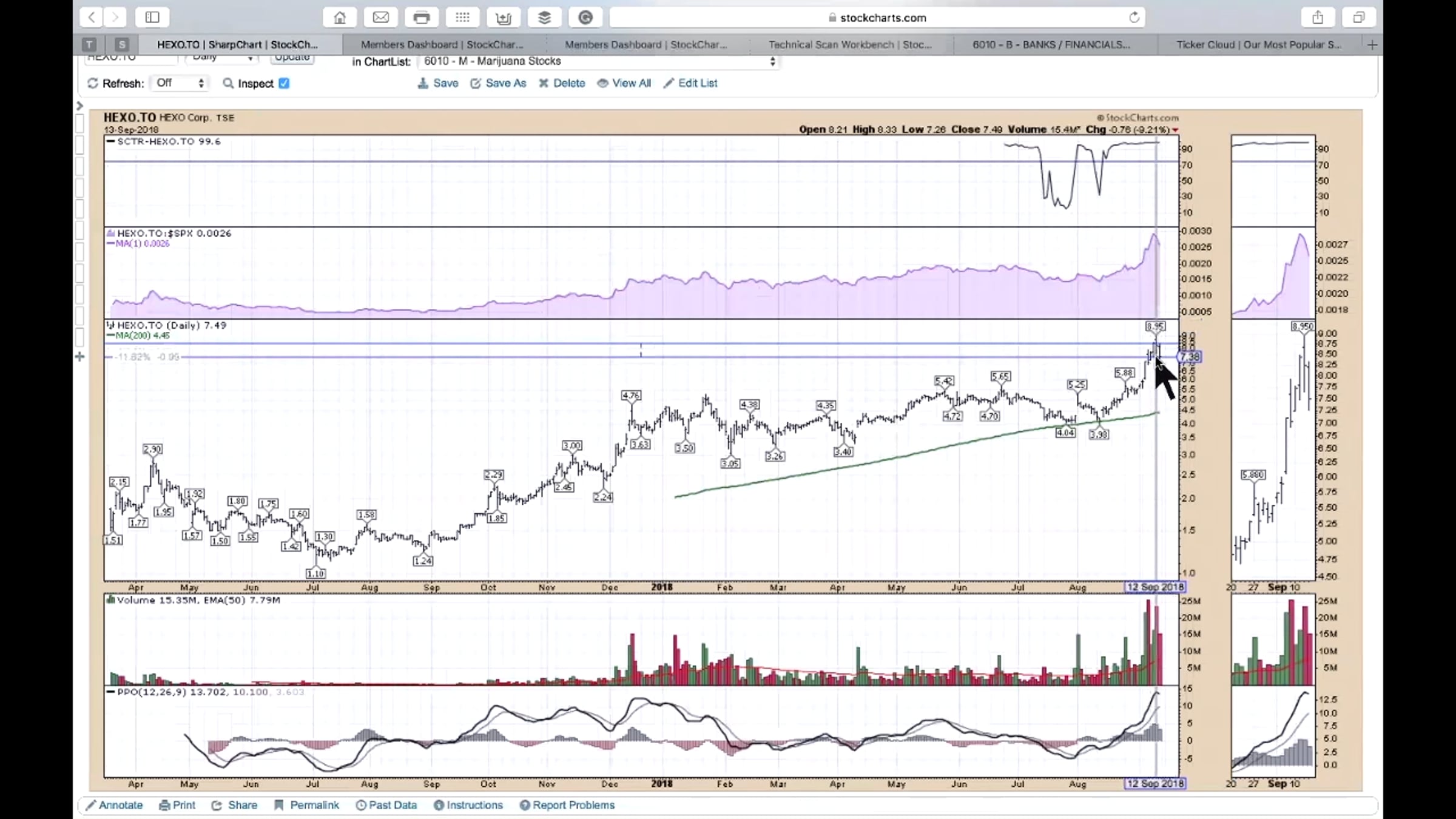Open the home page from the toolbar
This screenshot has height=819, width=1456.
point(340,18)
